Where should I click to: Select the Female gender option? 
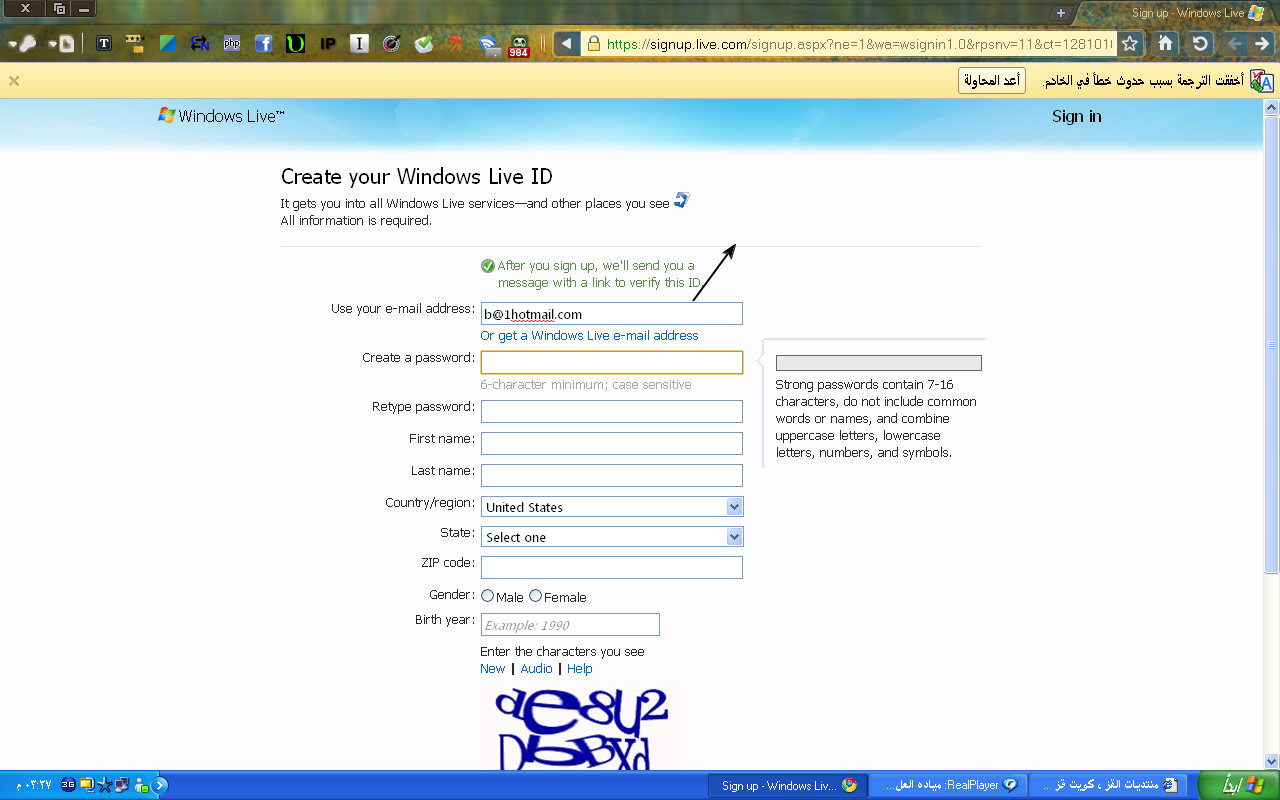536,596
